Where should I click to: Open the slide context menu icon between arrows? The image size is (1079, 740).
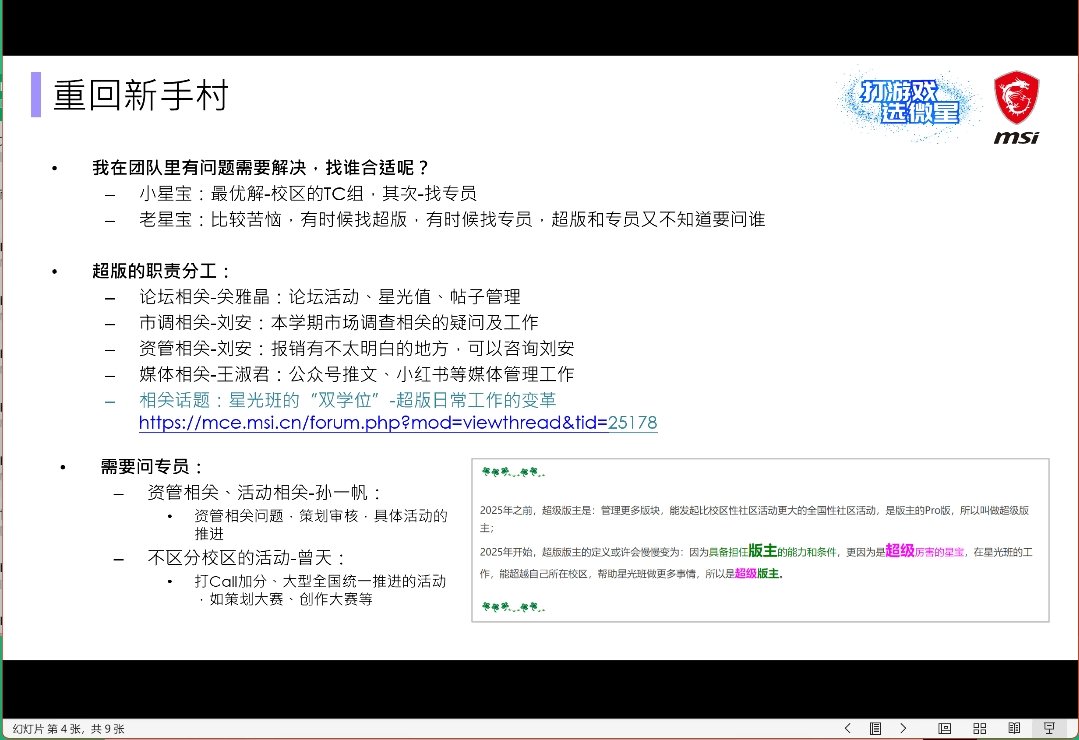pyautogui.click(x=875, y=728)
